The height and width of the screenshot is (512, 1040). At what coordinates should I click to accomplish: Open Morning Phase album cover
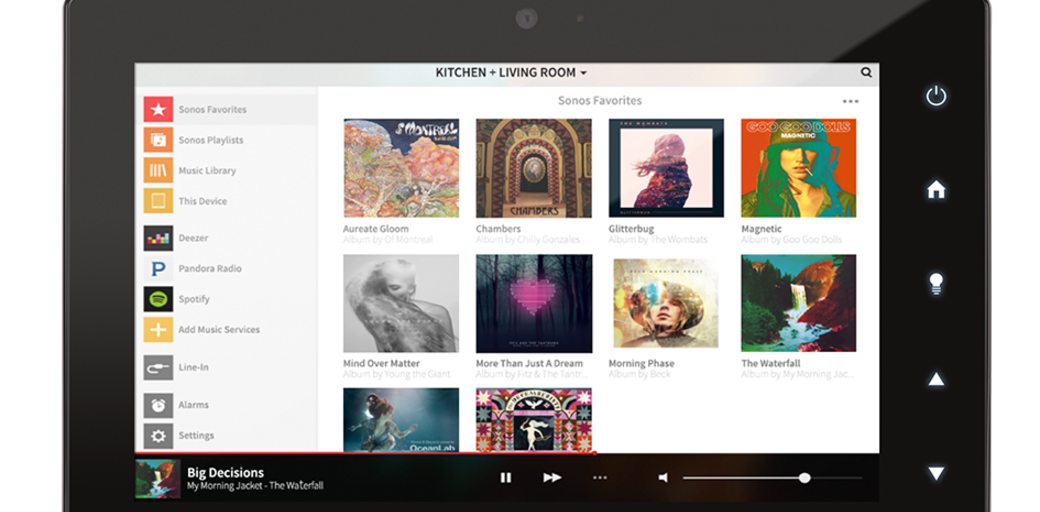pyautogui.click(x=666, y=303)
